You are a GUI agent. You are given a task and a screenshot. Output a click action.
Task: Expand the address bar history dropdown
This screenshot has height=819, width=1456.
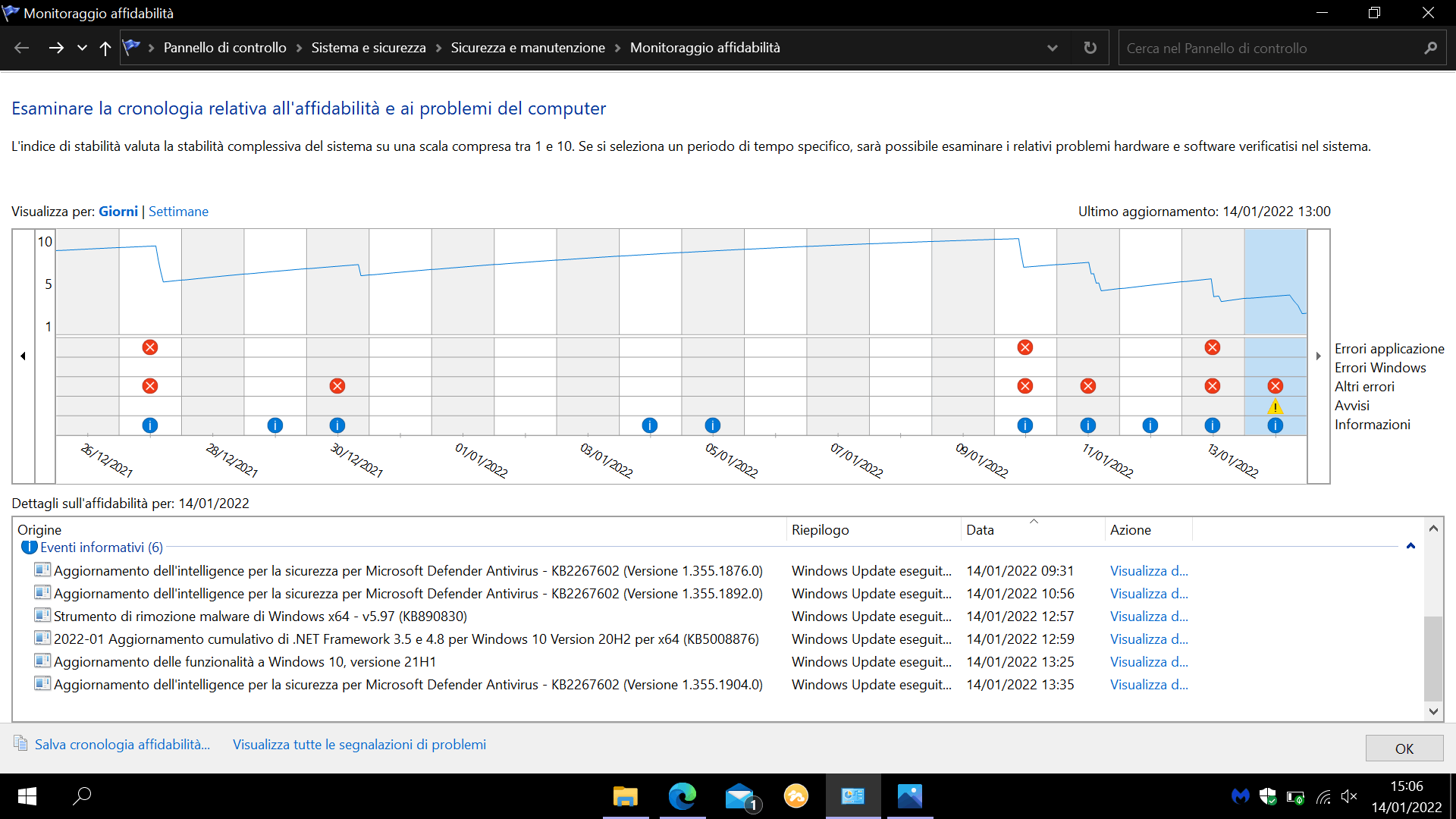coord(1052,48)
